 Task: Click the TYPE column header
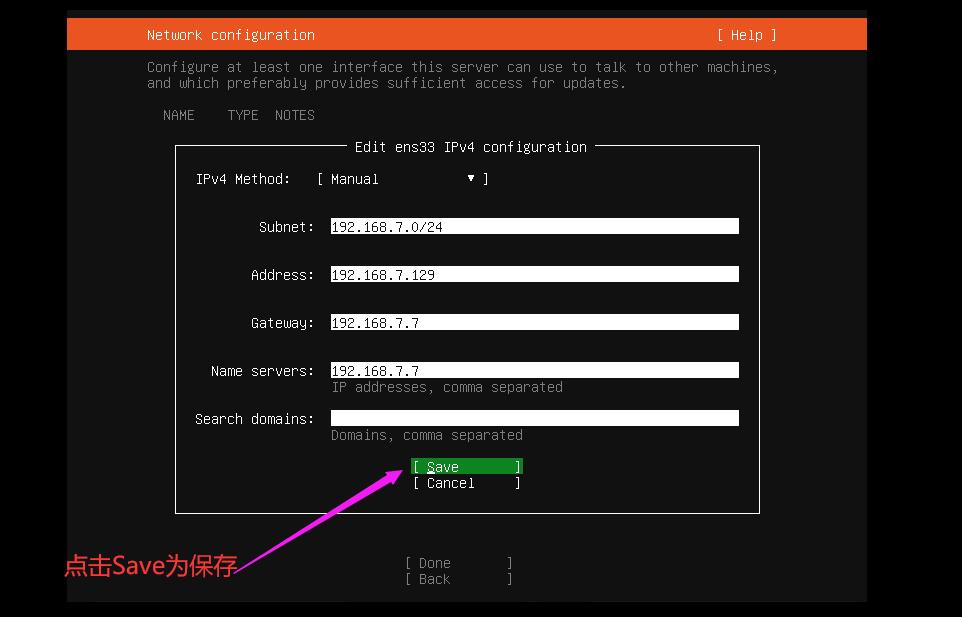[243, 115]
